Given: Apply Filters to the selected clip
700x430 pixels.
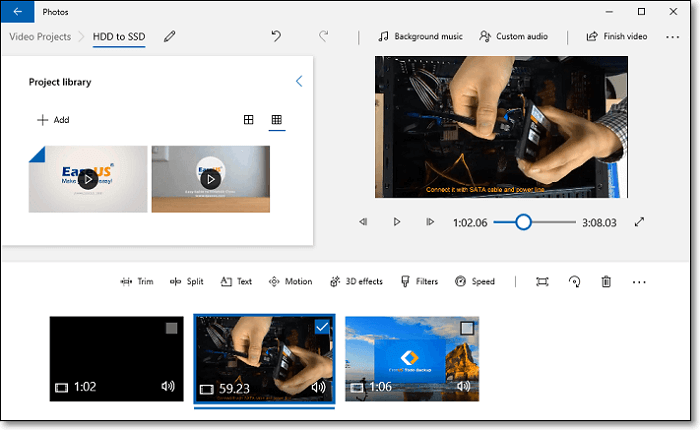Looking at the screenshot, I should coord(419,282).
